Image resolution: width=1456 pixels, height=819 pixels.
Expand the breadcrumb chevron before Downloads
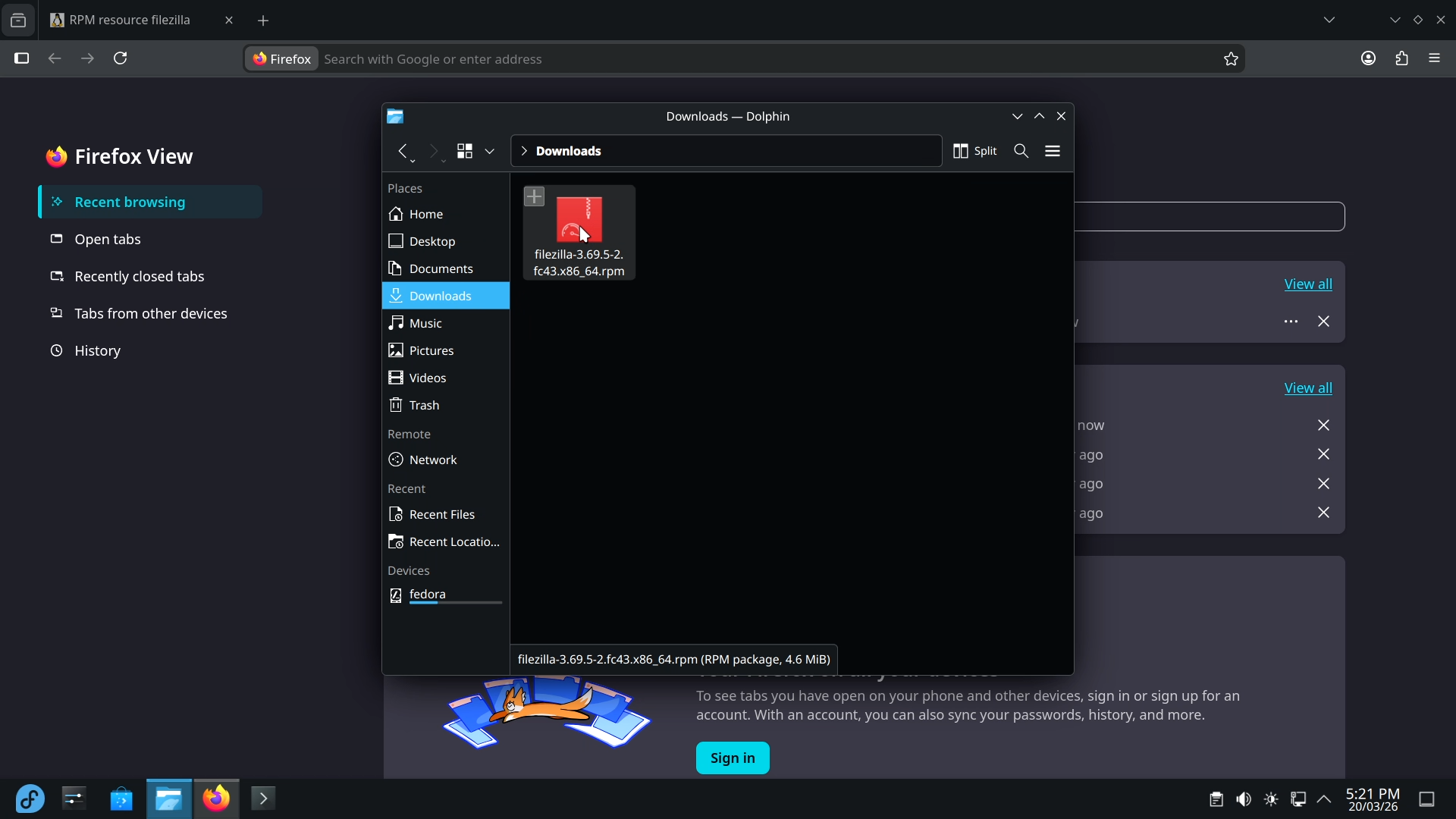[524, 151]
